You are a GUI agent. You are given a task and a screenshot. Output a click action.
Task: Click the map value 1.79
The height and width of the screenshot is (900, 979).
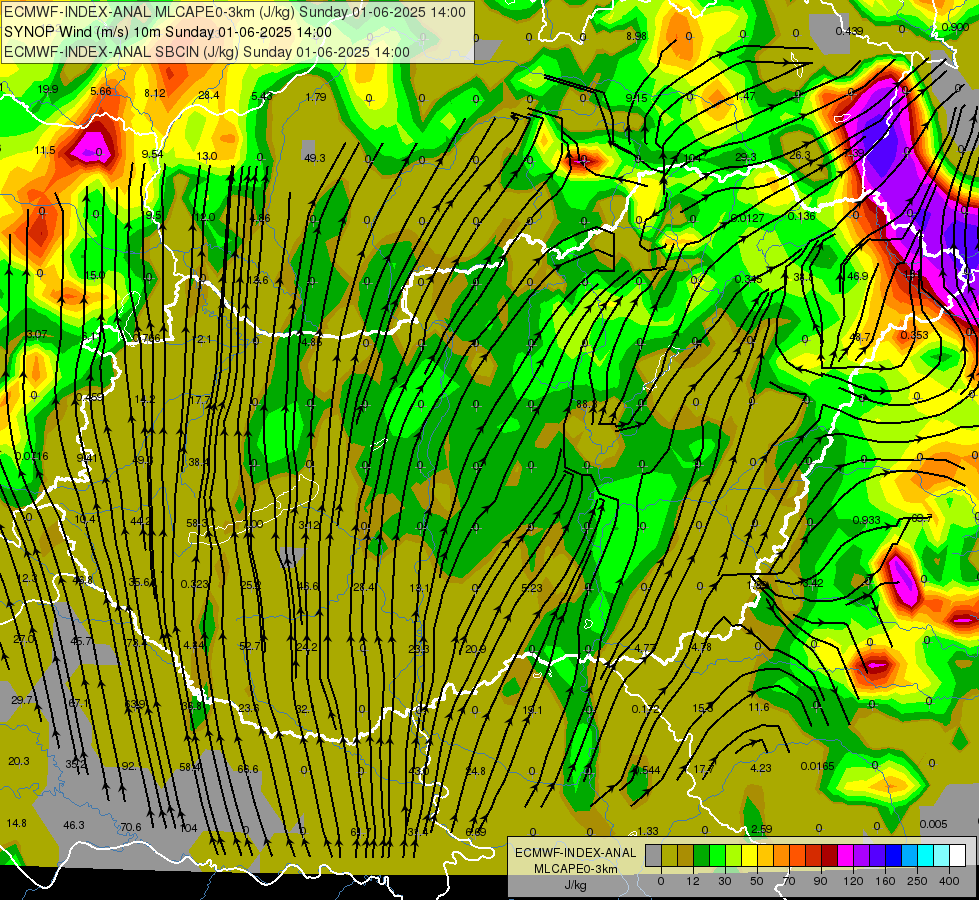point(316,97)
